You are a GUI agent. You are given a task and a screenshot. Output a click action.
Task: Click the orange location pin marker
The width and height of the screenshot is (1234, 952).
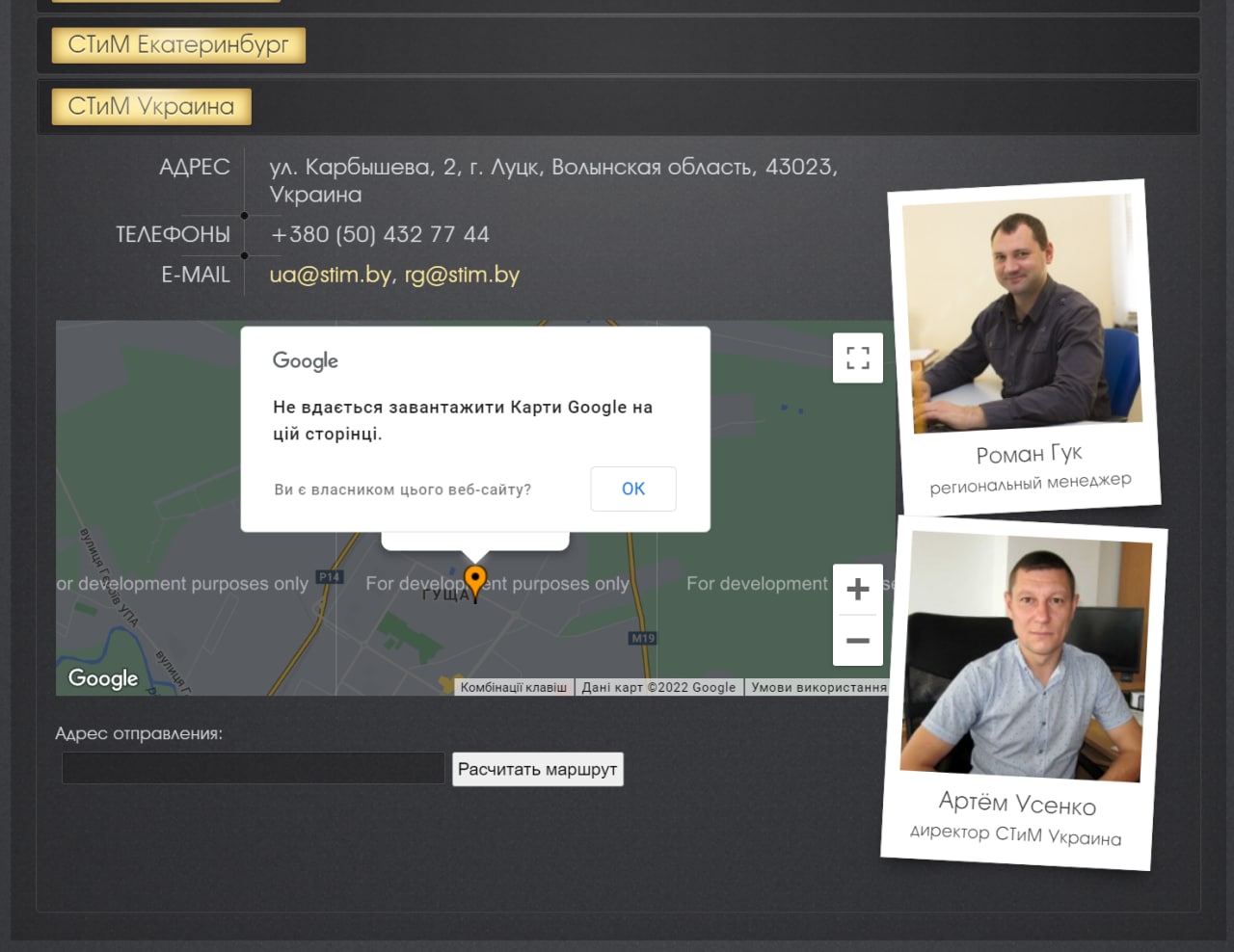click(475, 580)
